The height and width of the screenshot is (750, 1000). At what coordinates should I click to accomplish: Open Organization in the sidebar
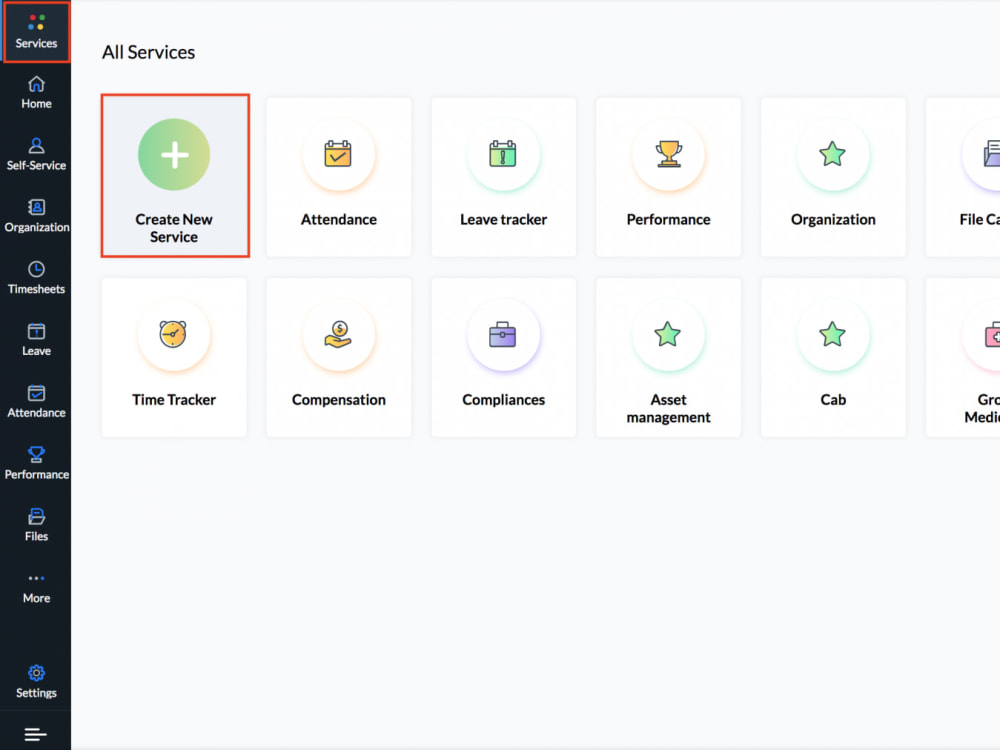point(36,217)
